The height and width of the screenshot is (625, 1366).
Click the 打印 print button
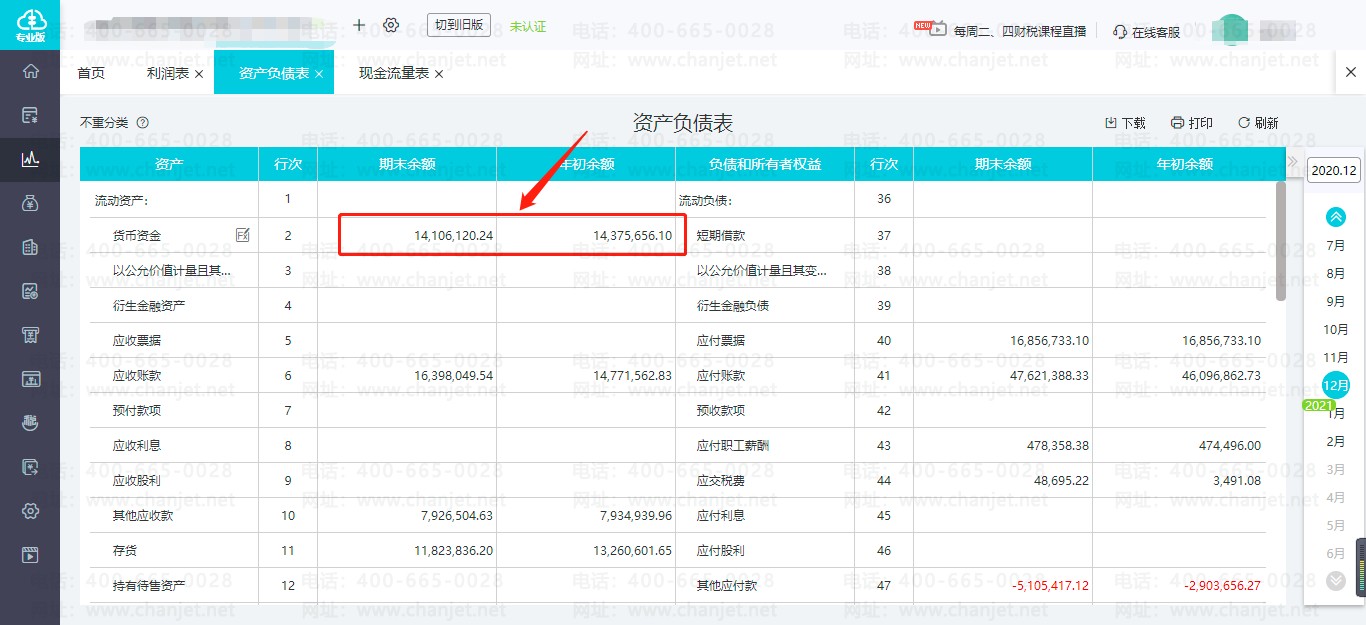tap(1192, 122)
